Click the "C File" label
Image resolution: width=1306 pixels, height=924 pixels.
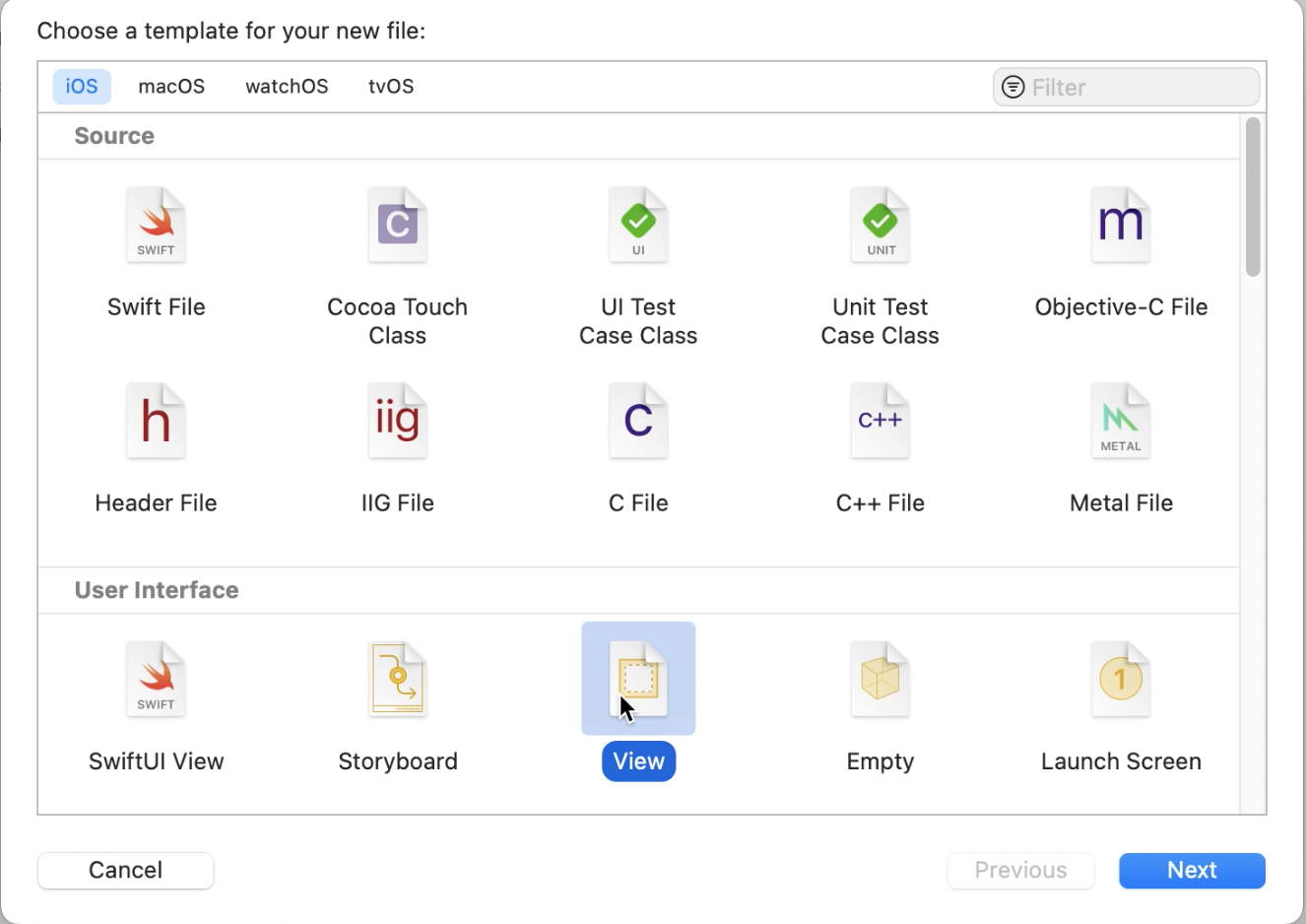638,503
